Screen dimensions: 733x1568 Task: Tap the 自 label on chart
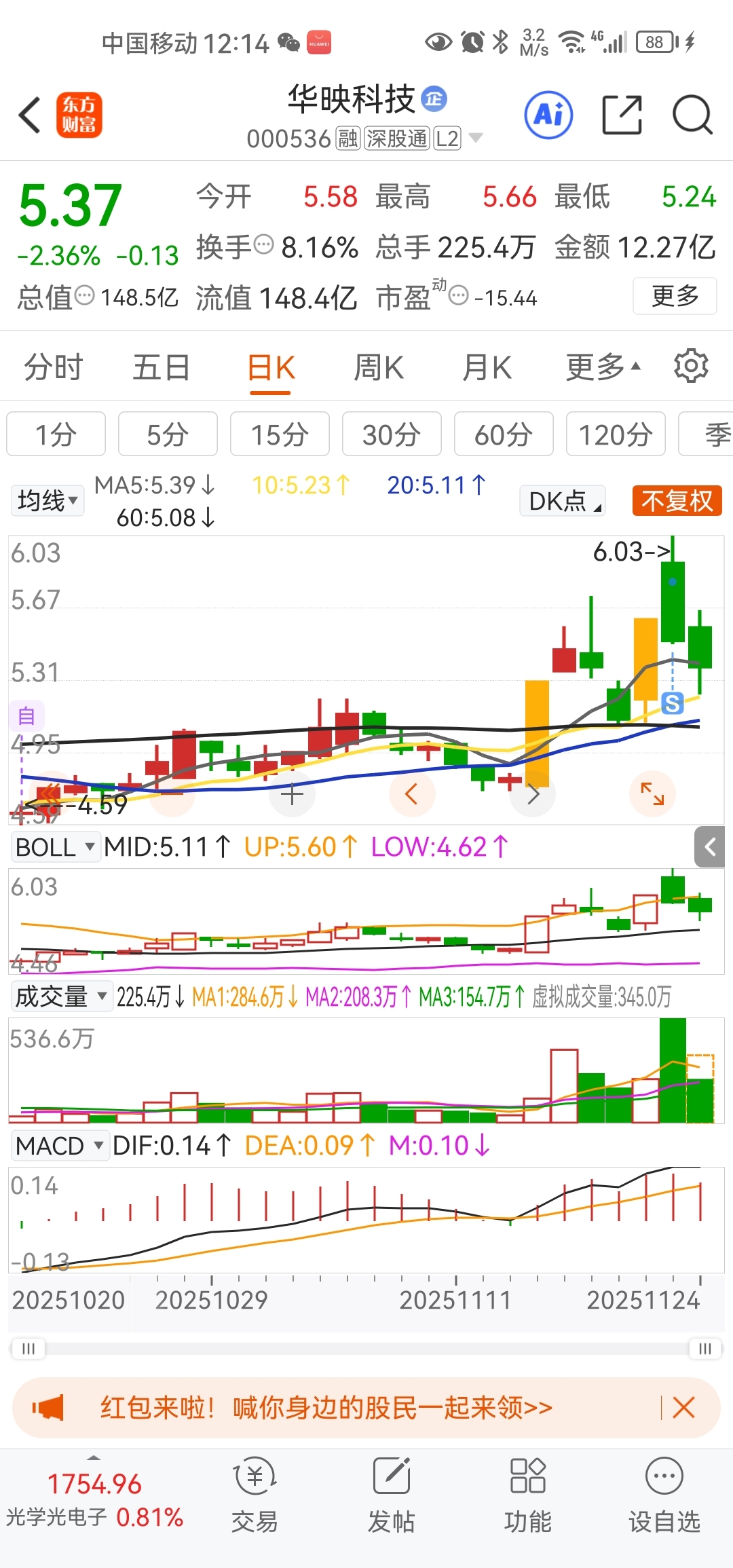click(26, 715)
